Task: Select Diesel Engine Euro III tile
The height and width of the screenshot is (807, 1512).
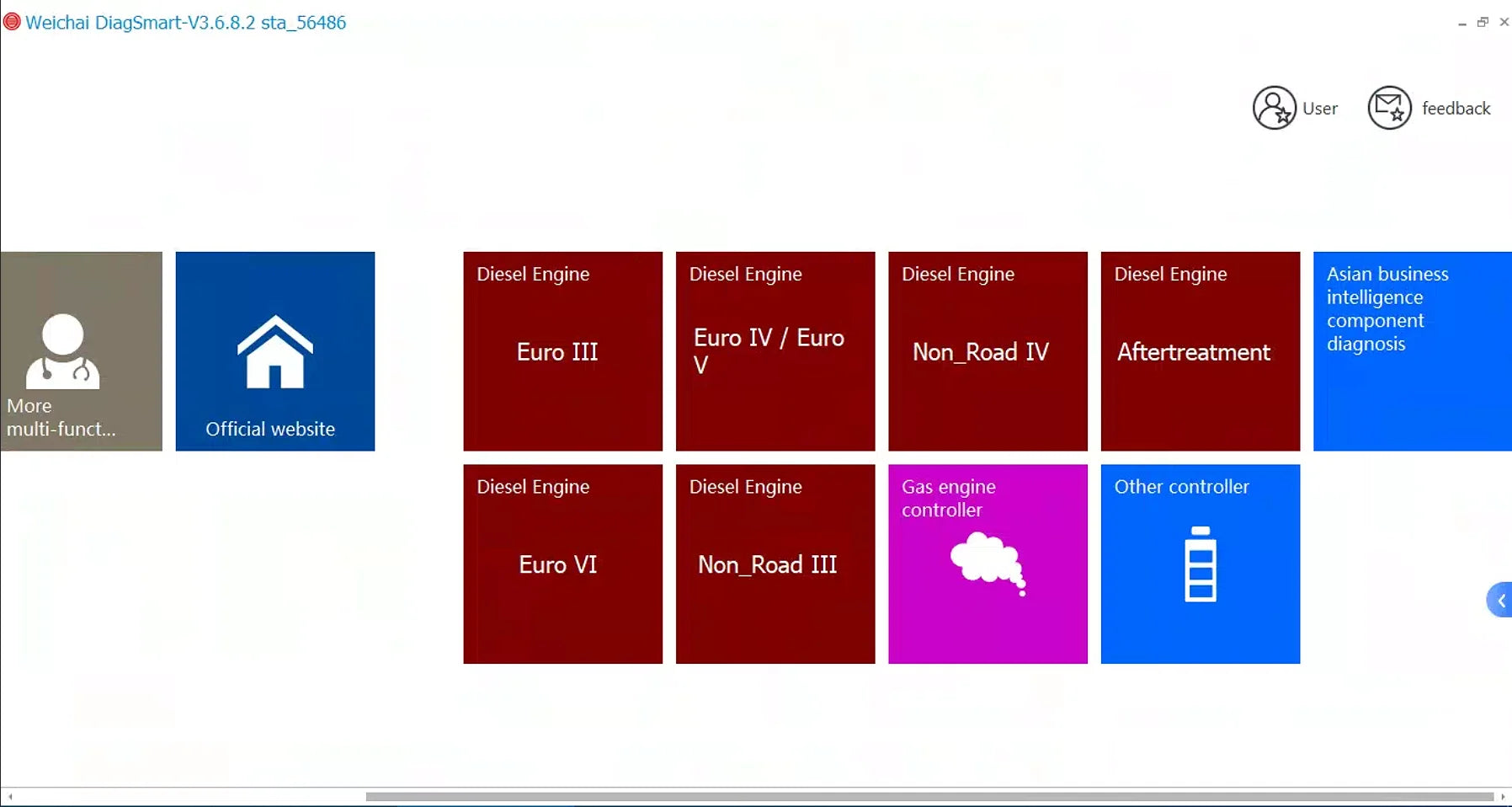Action: [x=562, y=351]
